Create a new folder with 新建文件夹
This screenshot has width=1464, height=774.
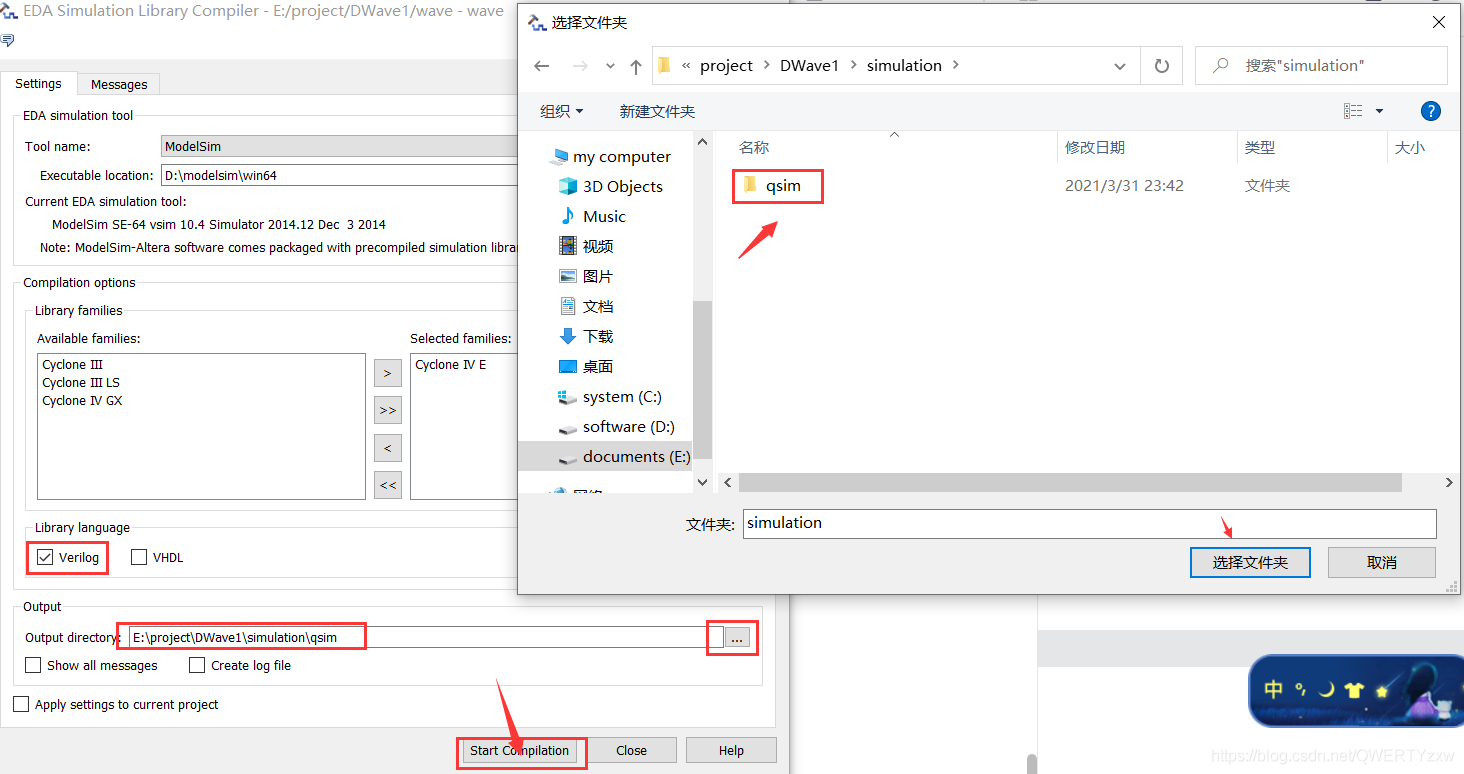pos(657,112)
